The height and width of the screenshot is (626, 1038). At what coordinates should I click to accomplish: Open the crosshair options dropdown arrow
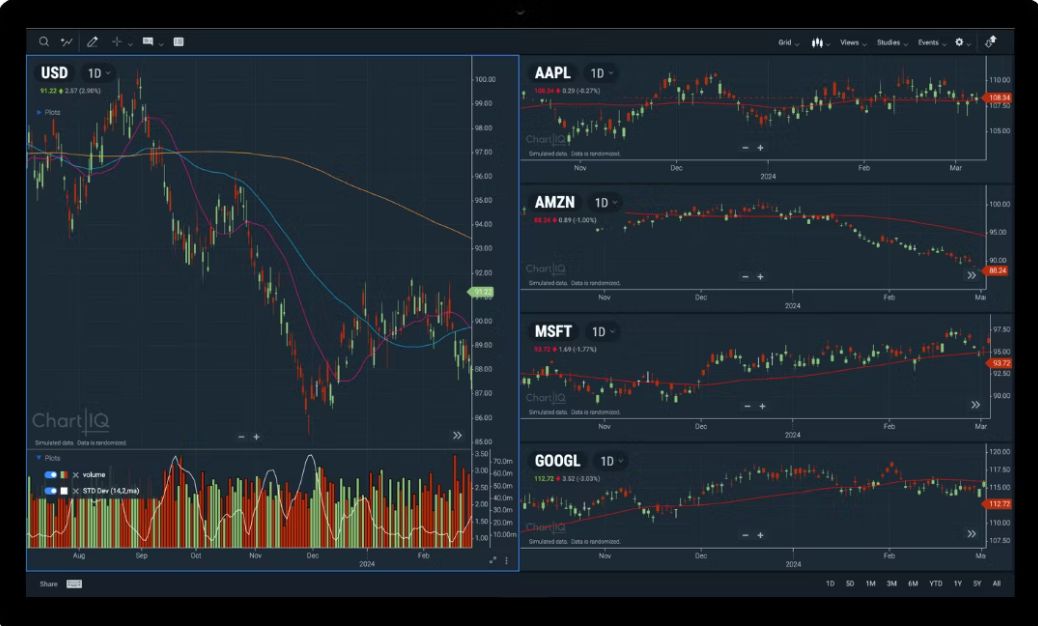(x=130, y=44)
